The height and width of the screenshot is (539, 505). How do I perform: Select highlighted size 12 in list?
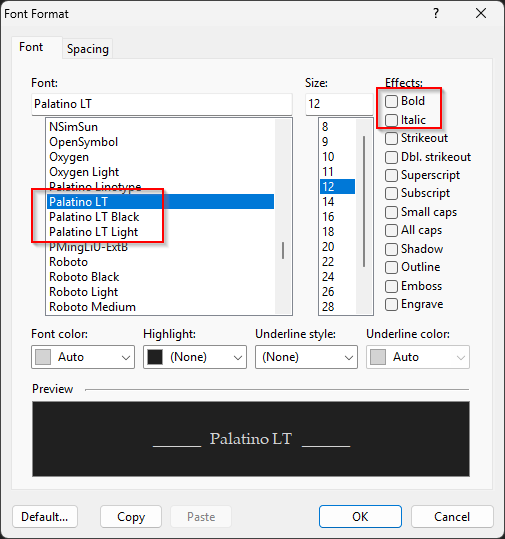tap(338, 187)
